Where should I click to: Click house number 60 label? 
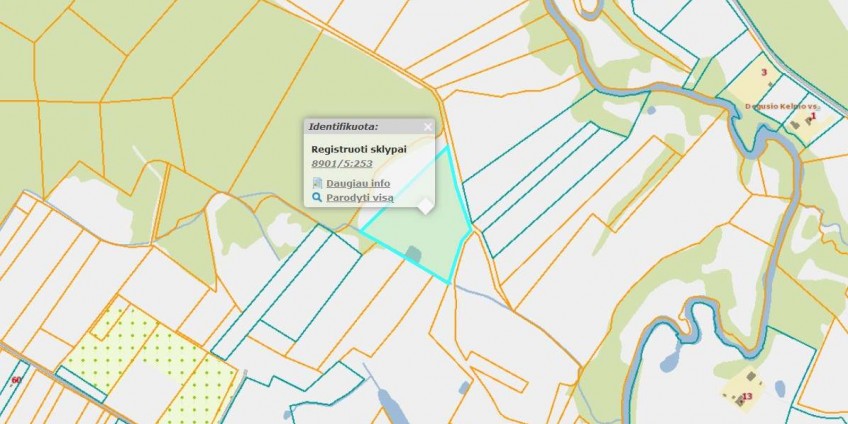click(x=16, y=380)
